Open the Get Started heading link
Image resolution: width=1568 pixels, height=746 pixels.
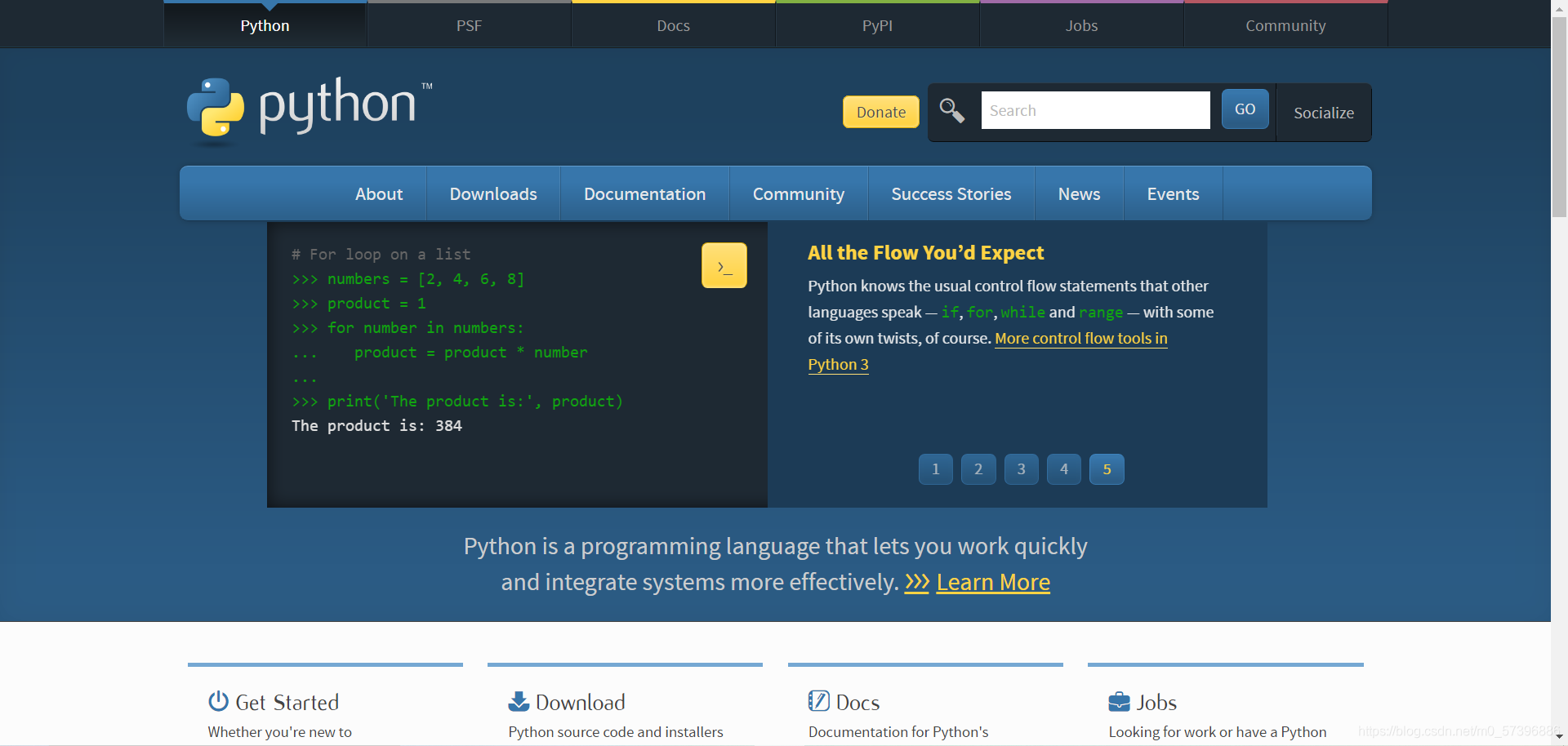(x=287, y=702)
